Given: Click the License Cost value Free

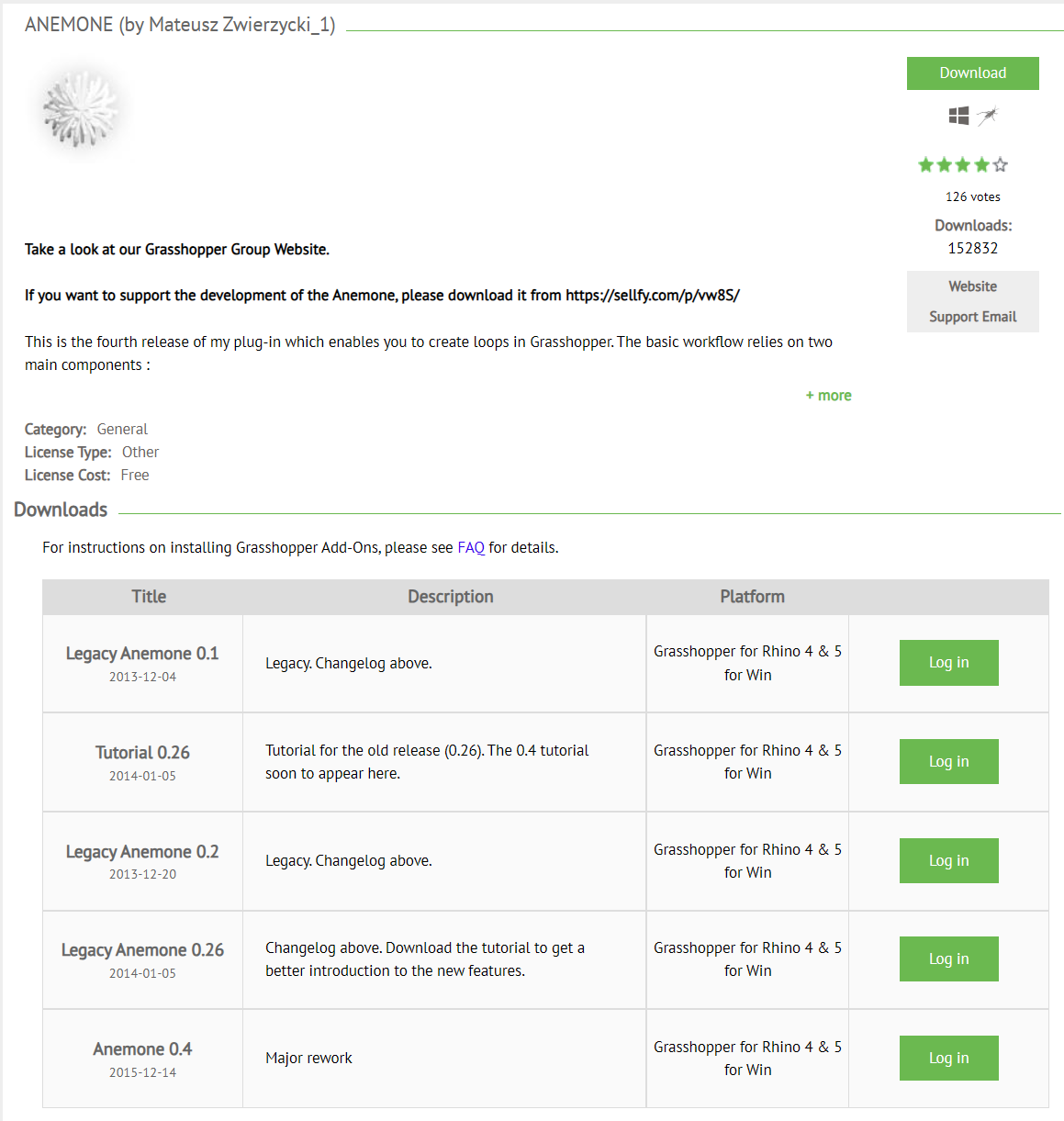Looking at the screenshot, I should coord(135,475).
